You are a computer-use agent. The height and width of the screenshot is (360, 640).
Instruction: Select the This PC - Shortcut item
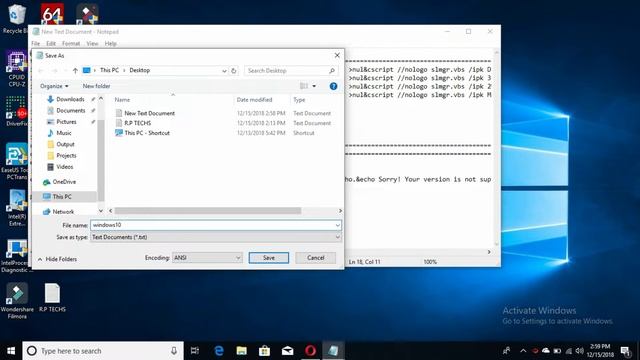[147, 133]
